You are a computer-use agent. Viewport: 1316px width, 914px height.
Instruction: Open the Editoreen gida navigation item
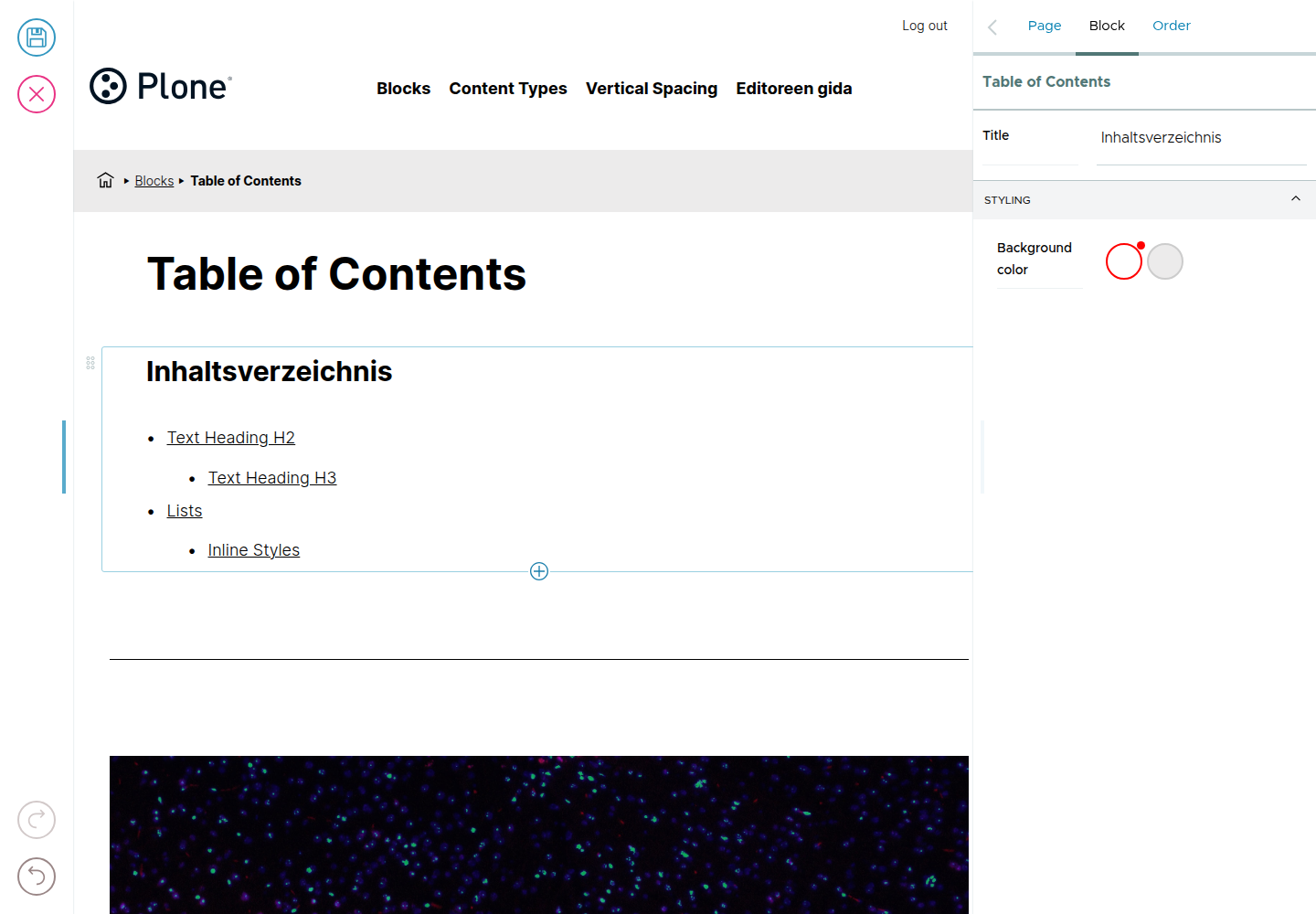[x=794, y=89]
